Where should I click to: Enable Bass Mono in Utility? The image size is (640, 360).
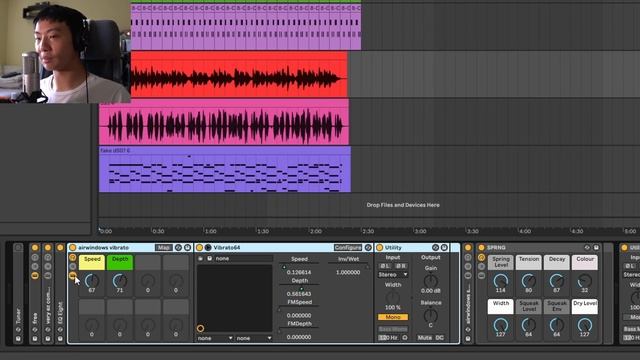pyautogui.click(x=393, y=329)
